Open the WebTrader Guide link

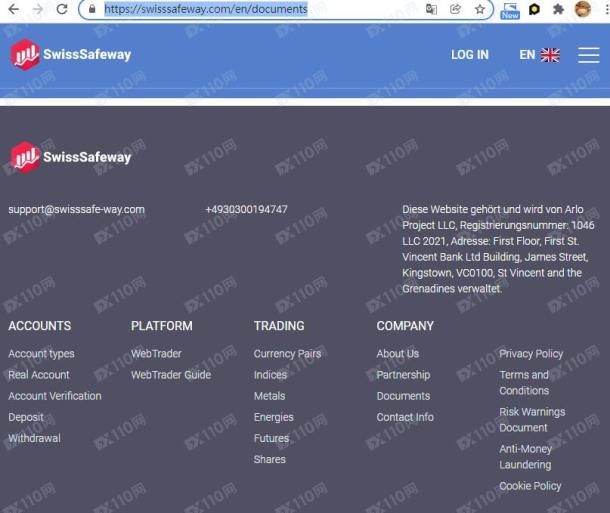pyautogui.click(x=171, y=375)
